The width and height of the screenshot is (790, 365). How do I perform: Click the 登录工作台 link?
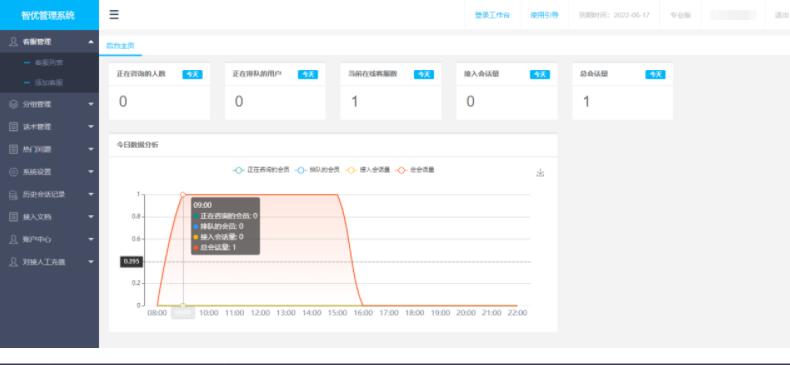(x=492, y=15)
